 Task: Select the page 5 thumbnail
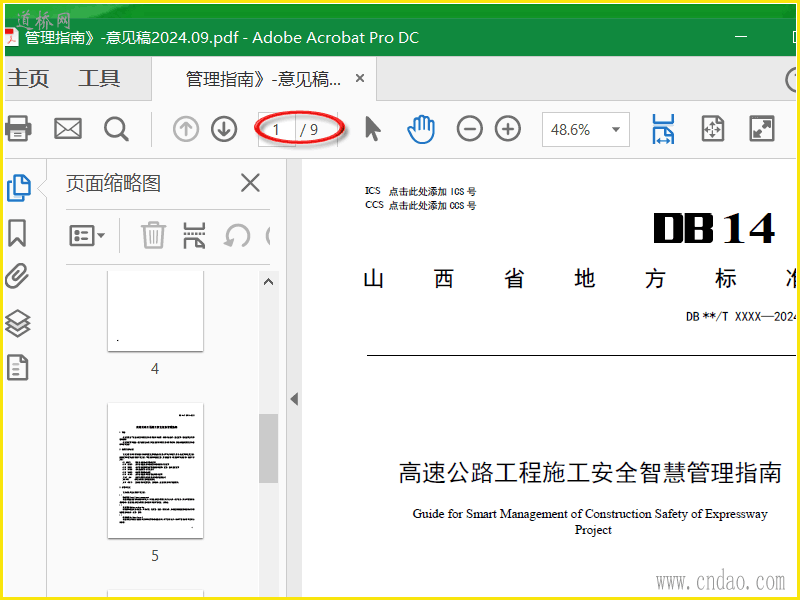coord(155,470)
